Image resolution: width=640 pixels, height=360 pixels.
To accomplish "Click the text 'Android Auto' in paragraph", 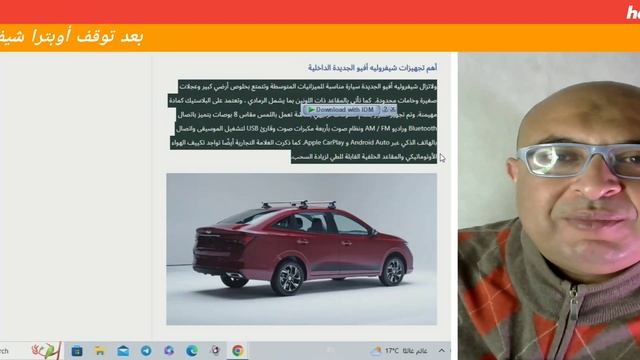I will click(370, 142).
